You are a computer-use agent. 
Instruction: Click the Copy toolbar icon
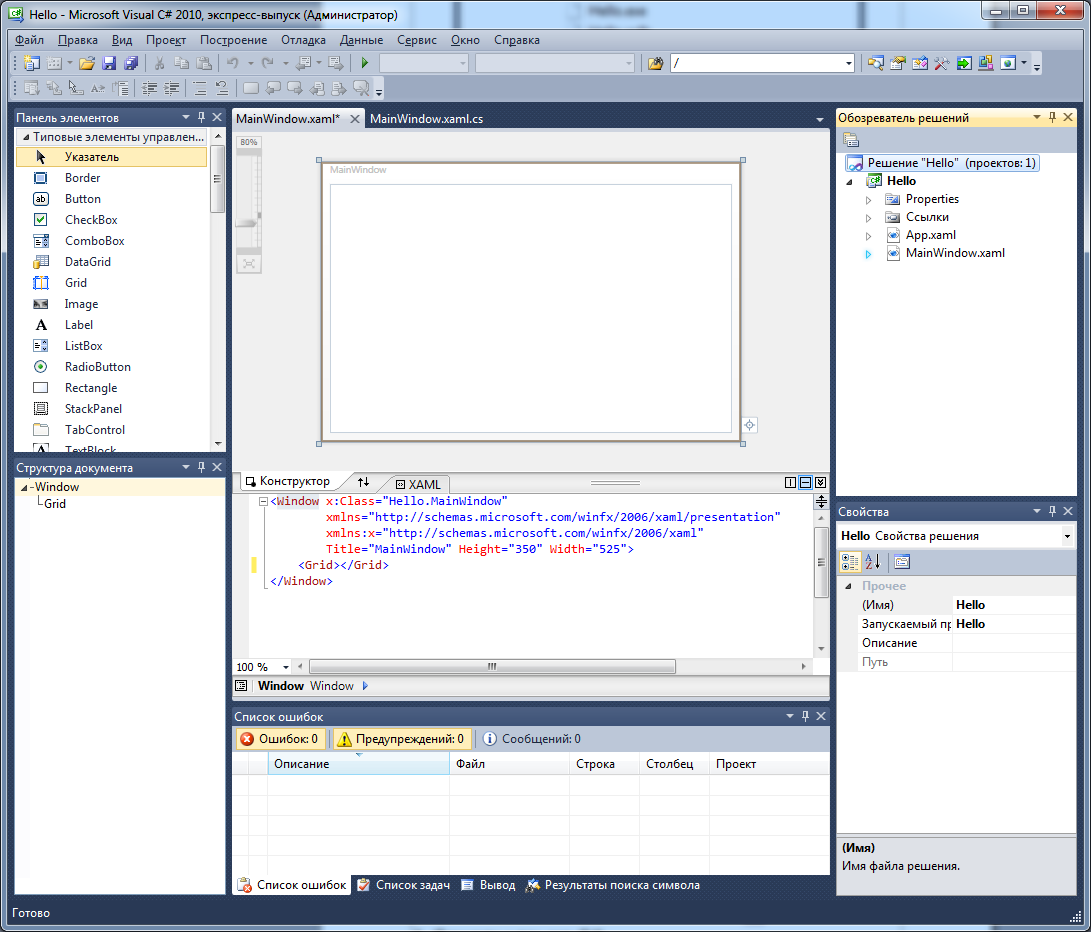point(182,63)
